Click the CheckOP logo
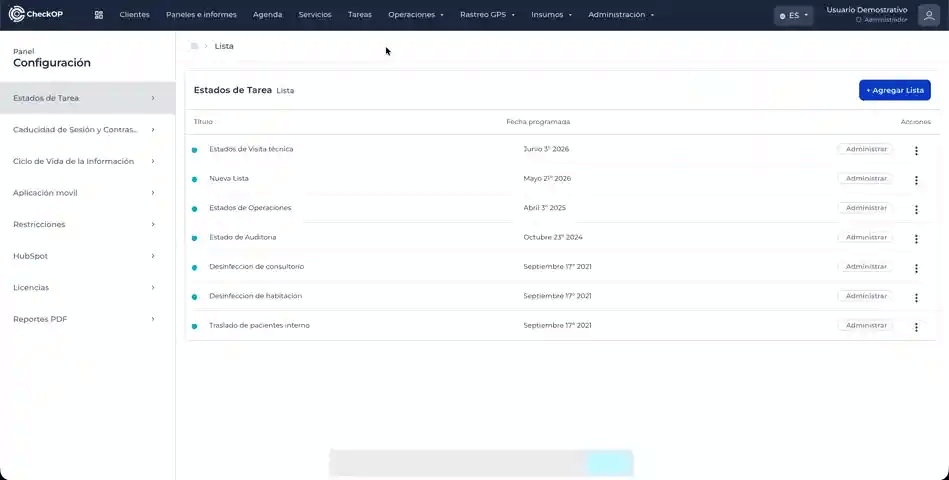Screen dimensions: 949x480 click(36, 14)
